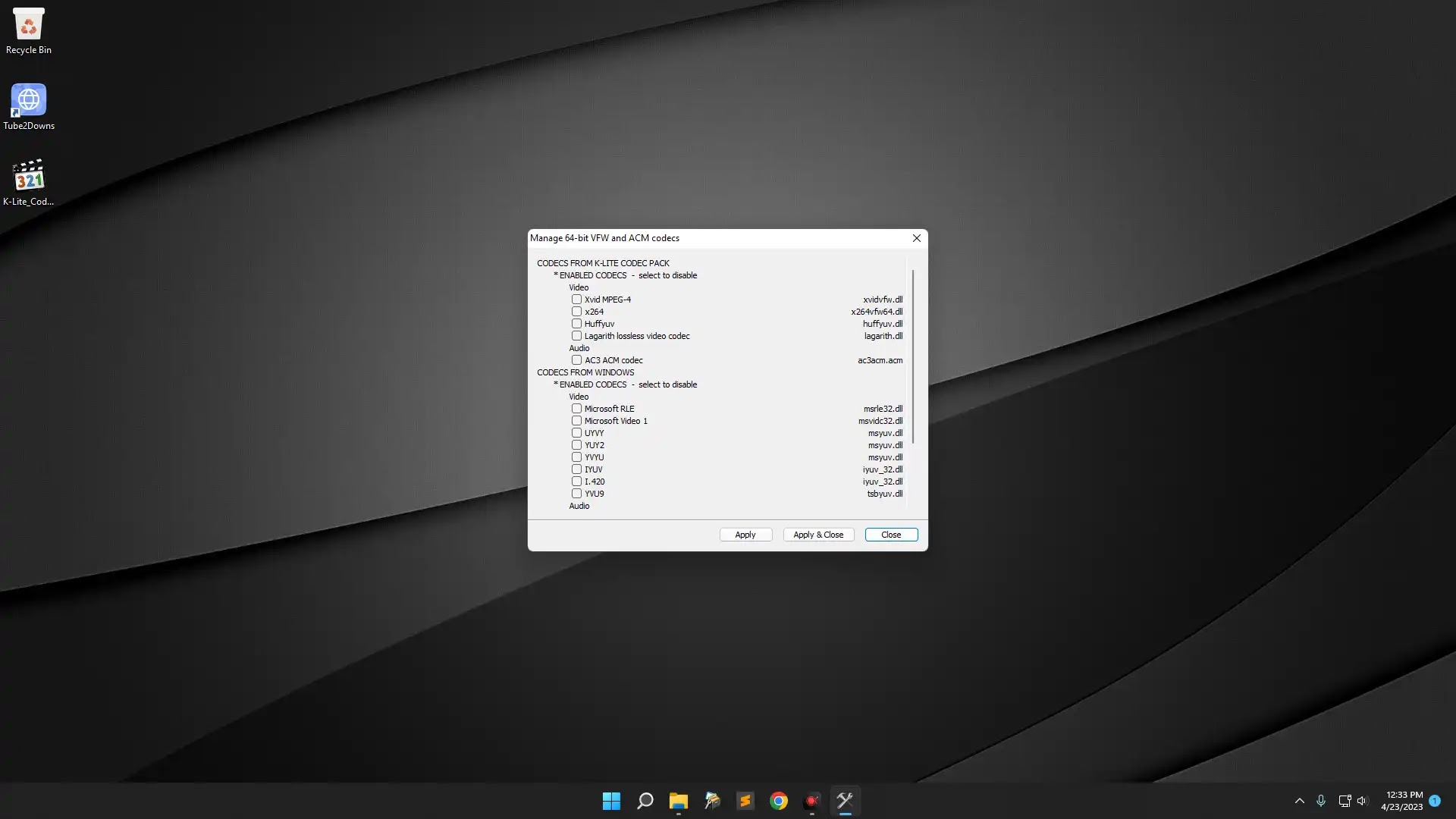Enable x264 codec checkbox

(577, 311)
